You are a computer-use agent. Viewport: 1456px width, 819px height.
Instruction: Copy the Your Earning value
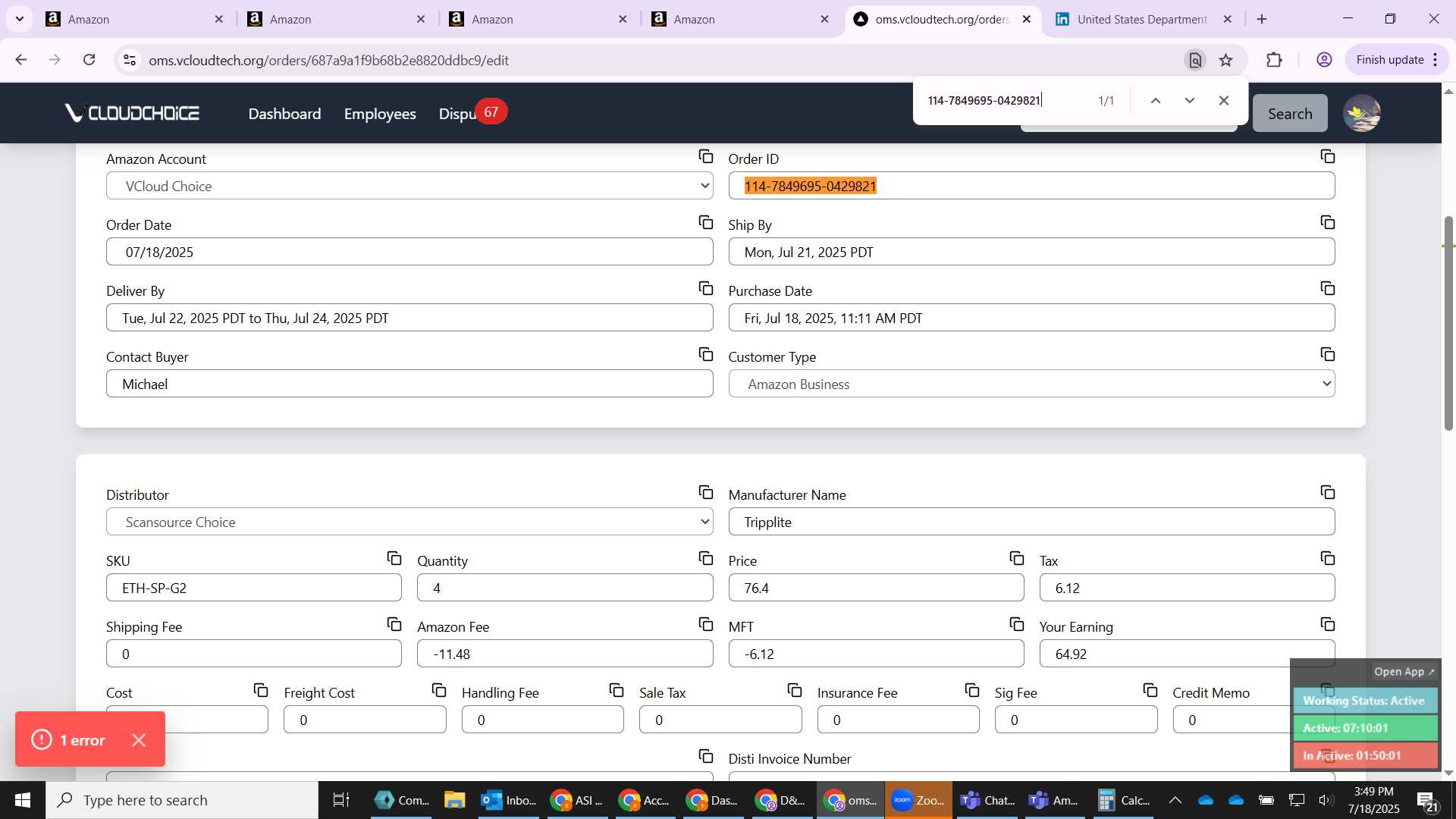pos(1327,624)
